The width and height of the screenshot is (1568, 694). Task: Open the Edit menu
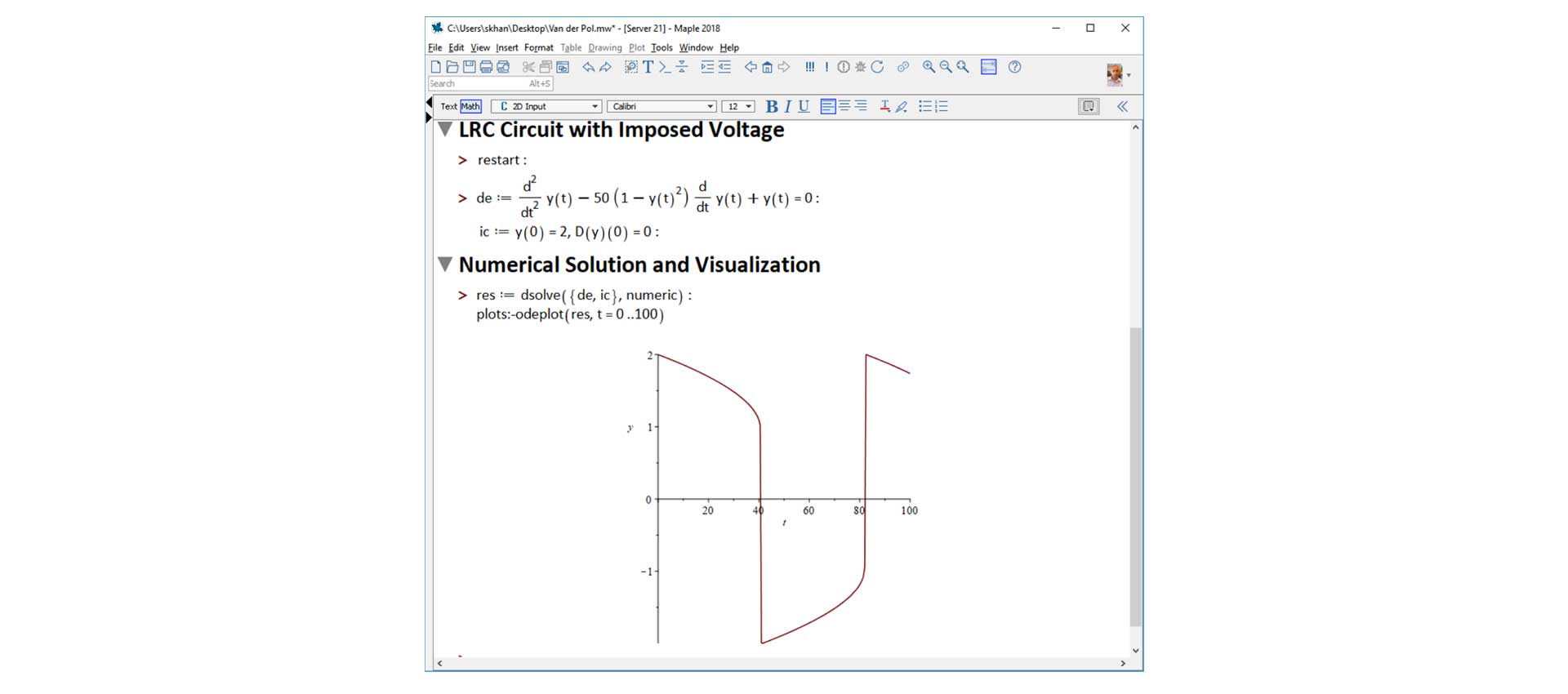pos(456,47)
